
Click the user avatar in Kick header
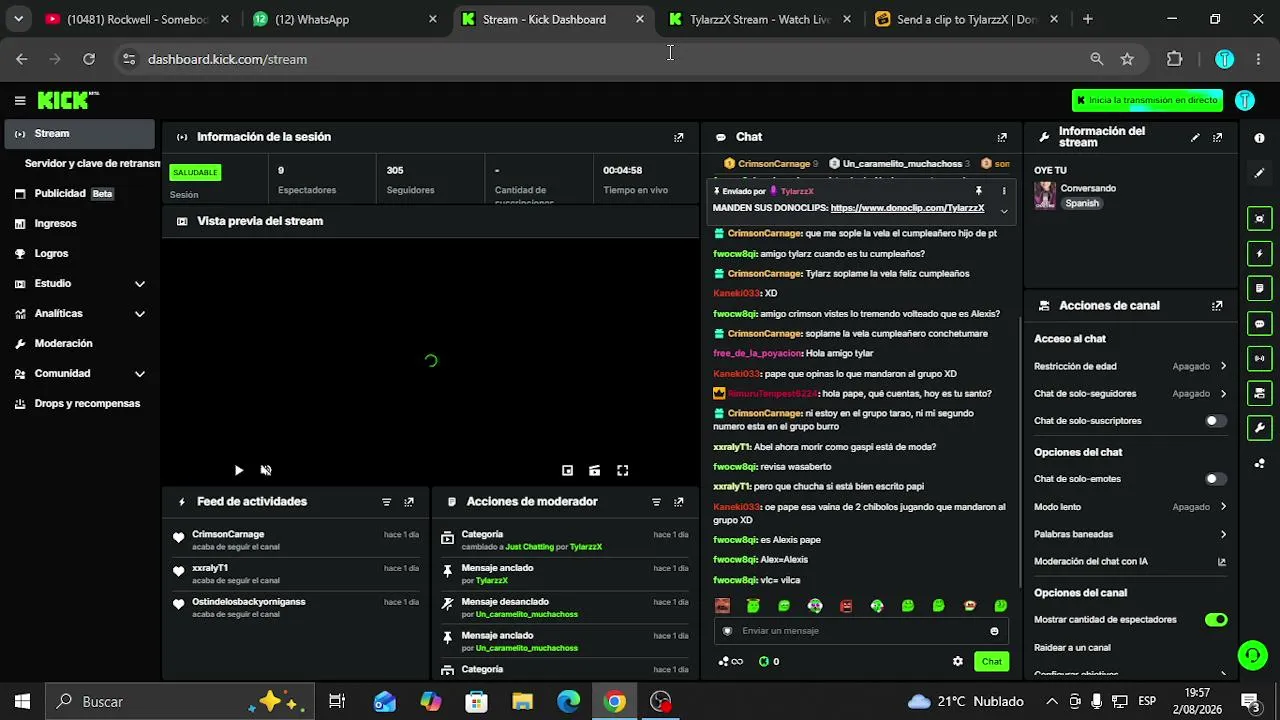tap(1245, 100)
